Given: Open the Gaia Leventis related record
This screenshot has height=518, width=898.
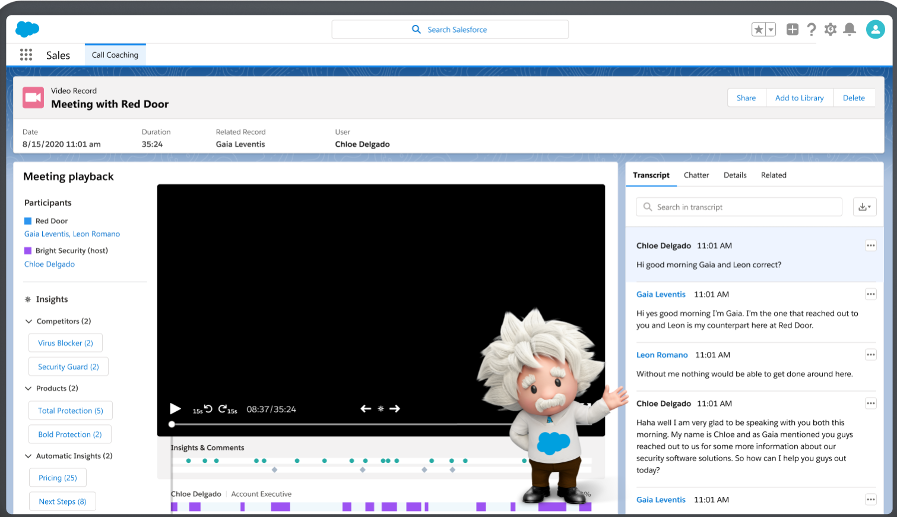Looking at the screenshot, I should (x=241, y=144).
